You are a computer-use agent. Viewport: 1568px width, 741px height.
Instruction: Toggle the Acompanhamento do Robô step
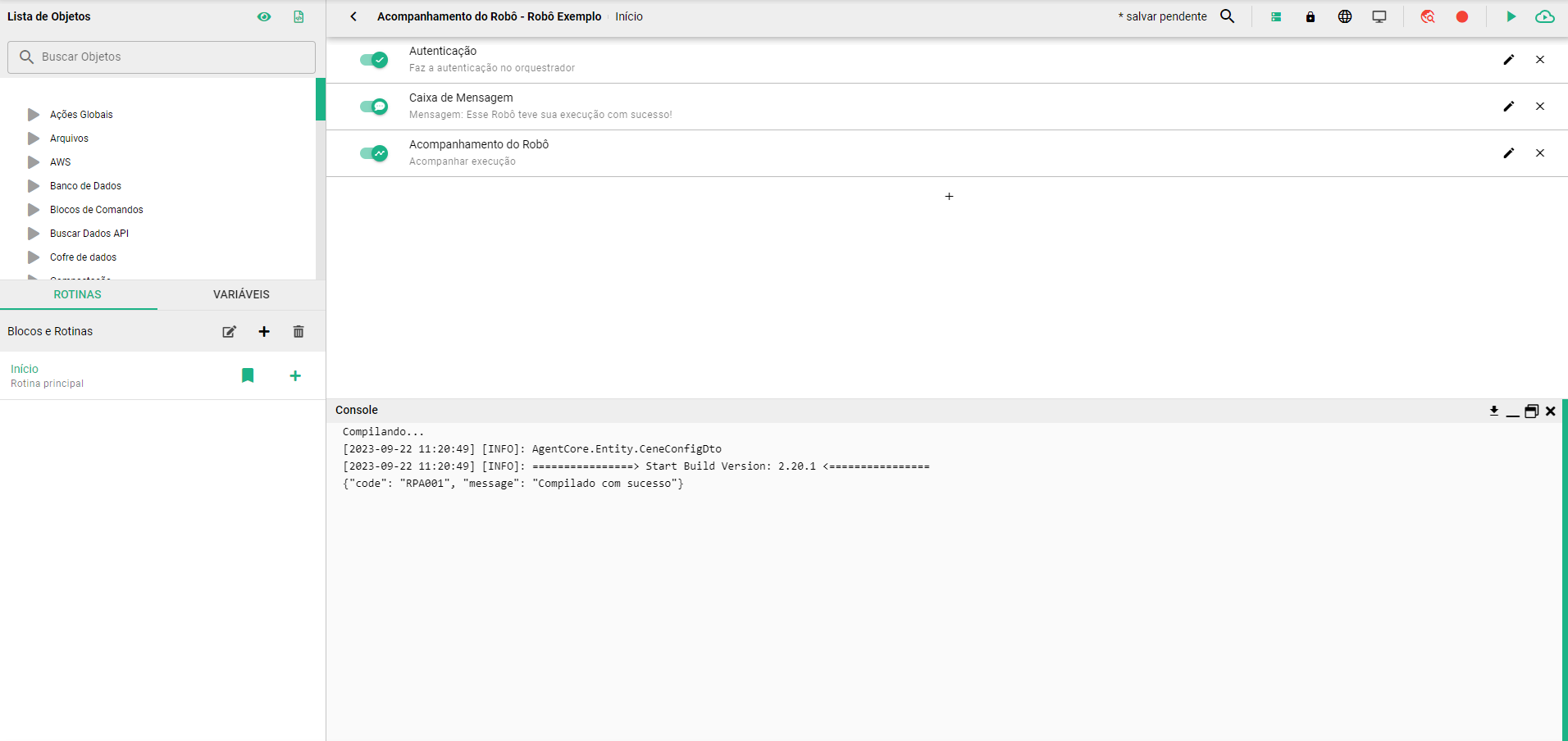374,153
